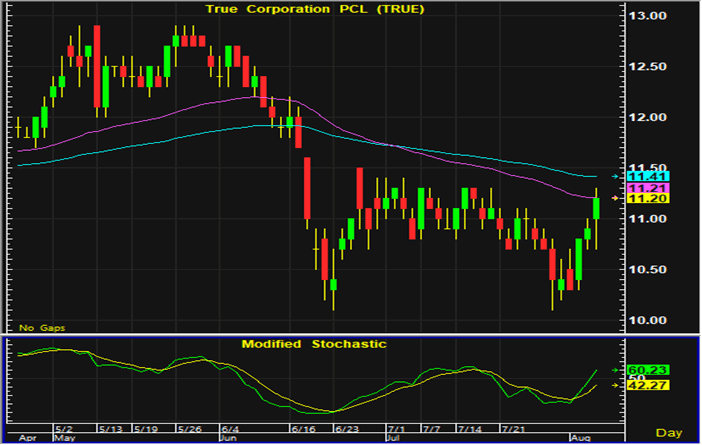
Task: Click the yellow arrow beside the 42.27 stochastic value
Action: click(x=616, y=384)
